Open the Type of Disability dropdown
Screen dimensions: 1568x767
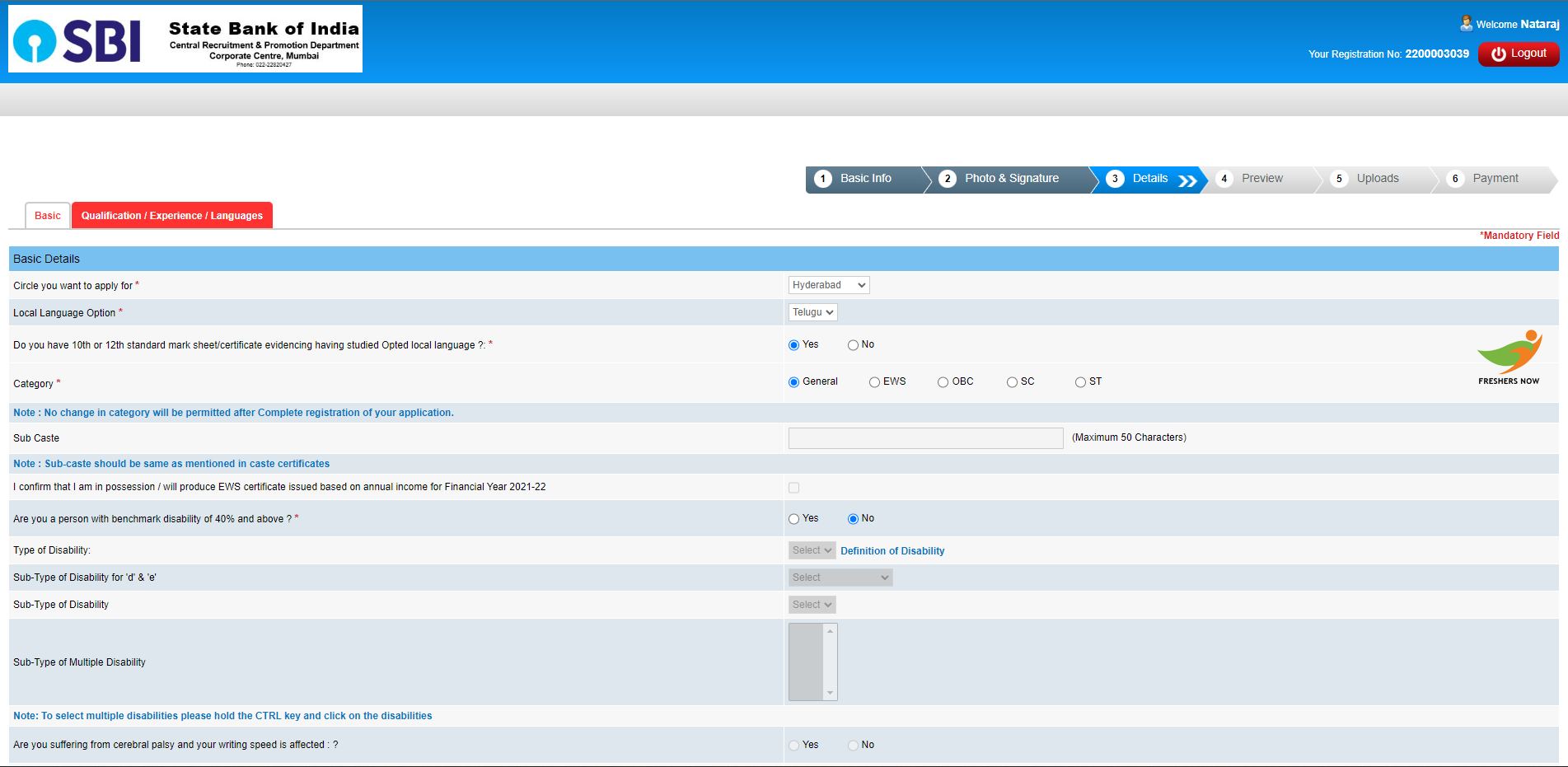[x=812, y=550]
